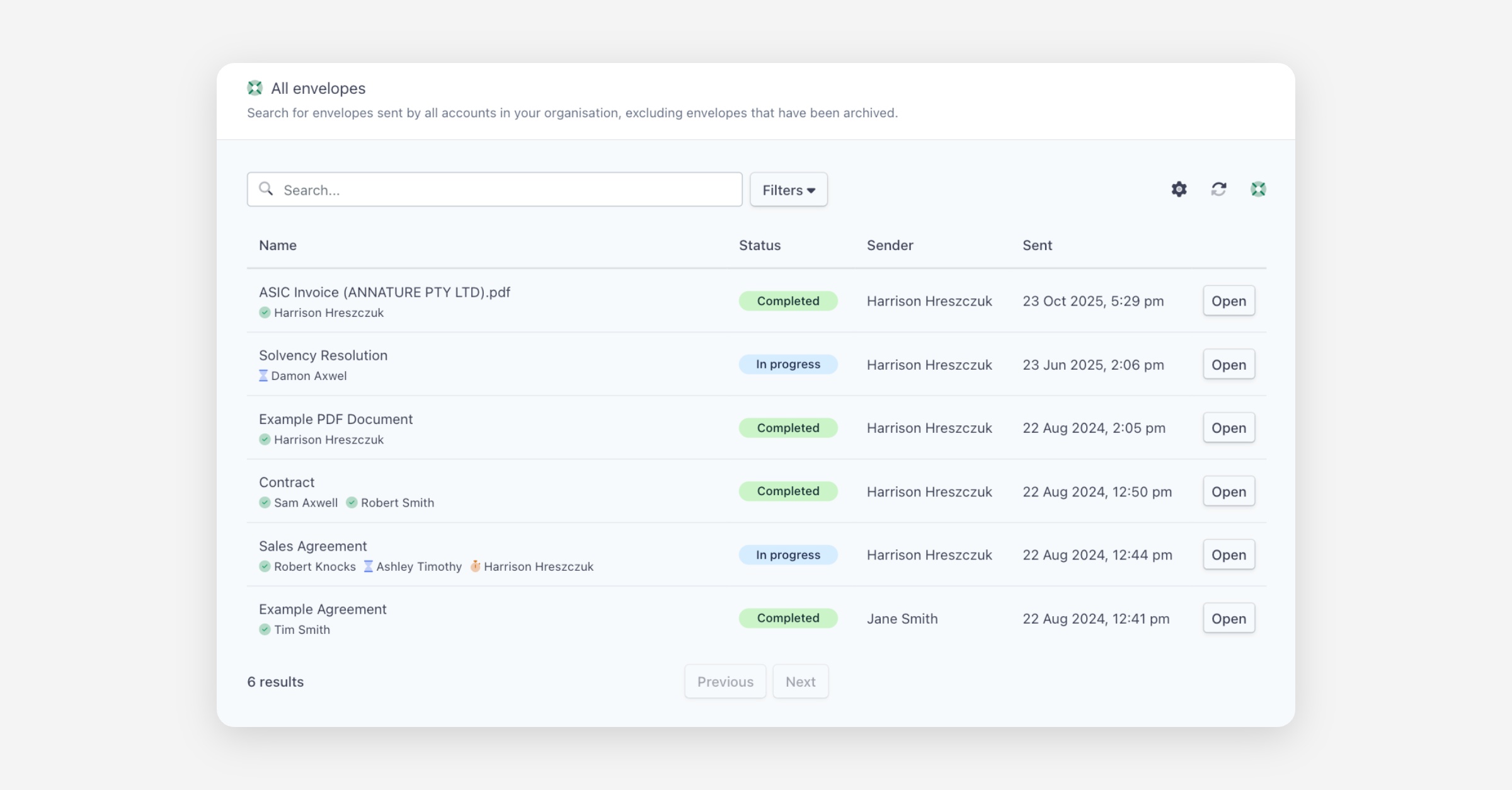
Task: Click the green Annature logo beside refresh
Action: click(1258, 189)
